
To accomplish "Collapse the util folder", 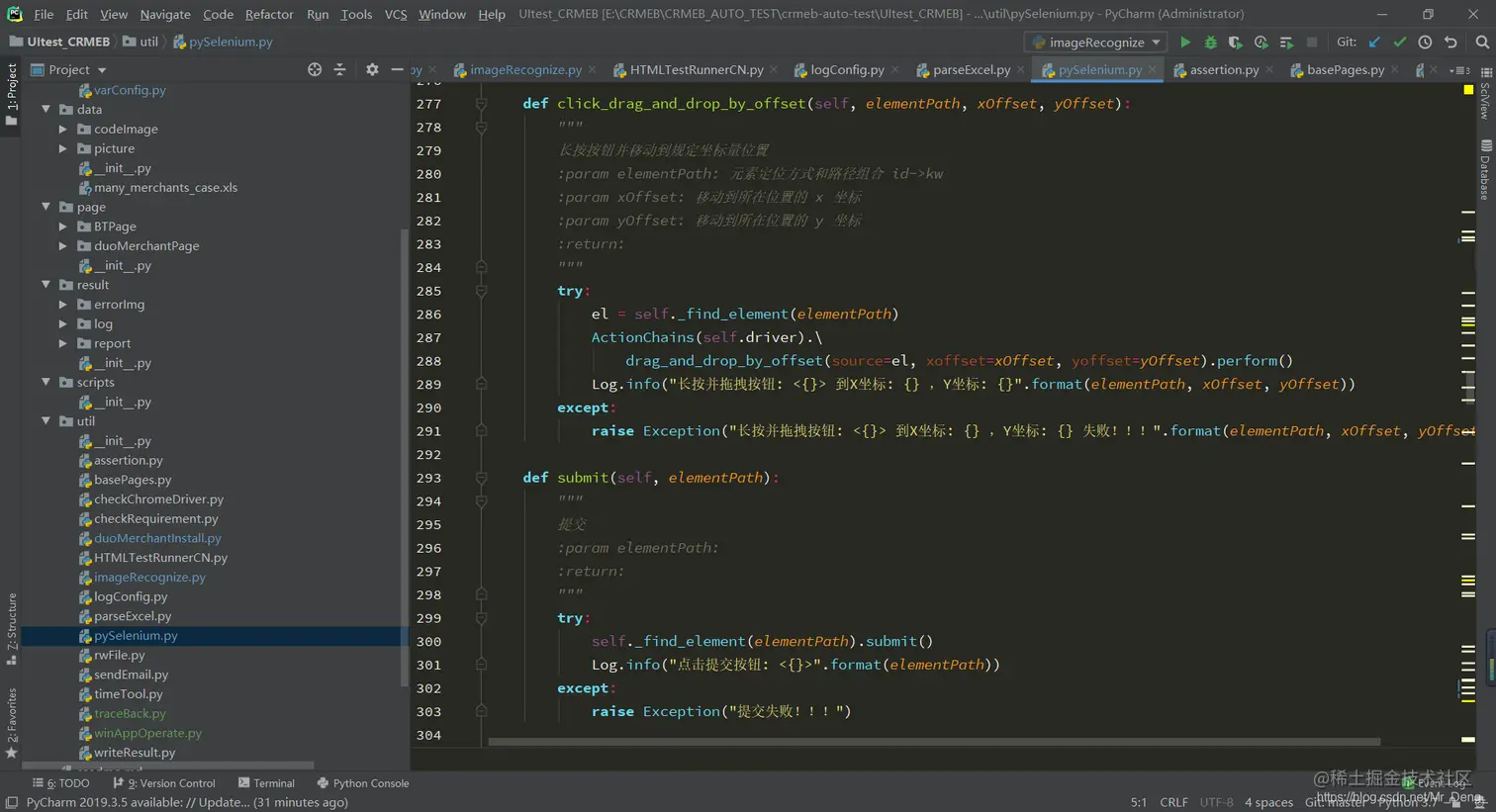I will tap(47, 421).
